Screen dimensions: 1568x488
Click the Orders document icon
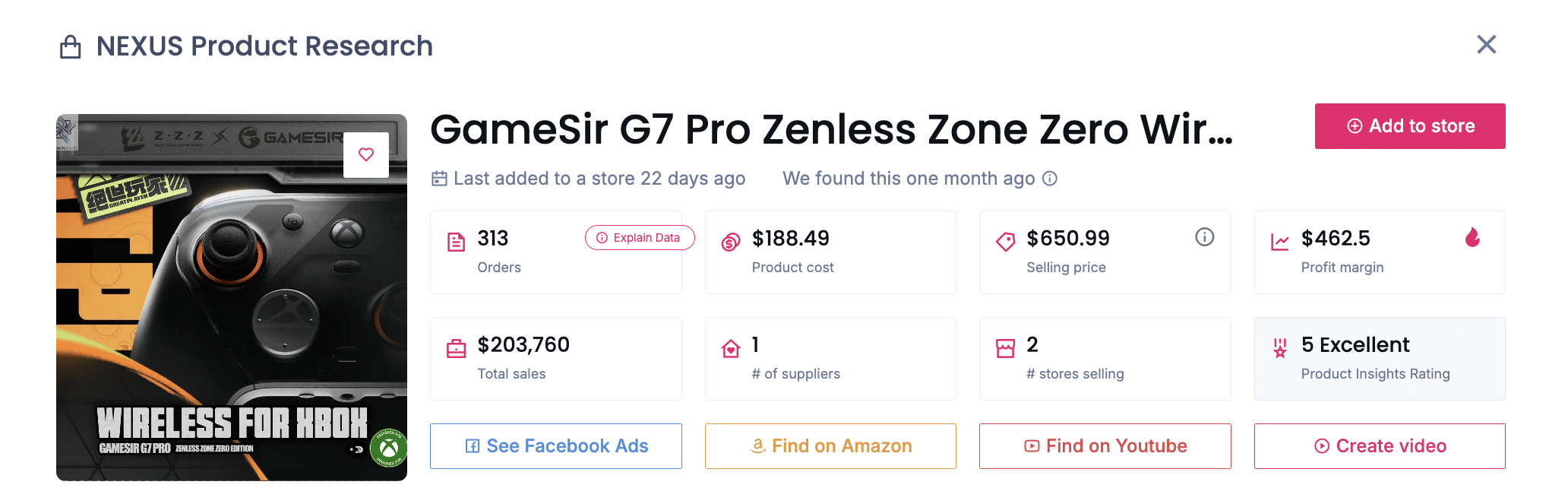[456, 242]
